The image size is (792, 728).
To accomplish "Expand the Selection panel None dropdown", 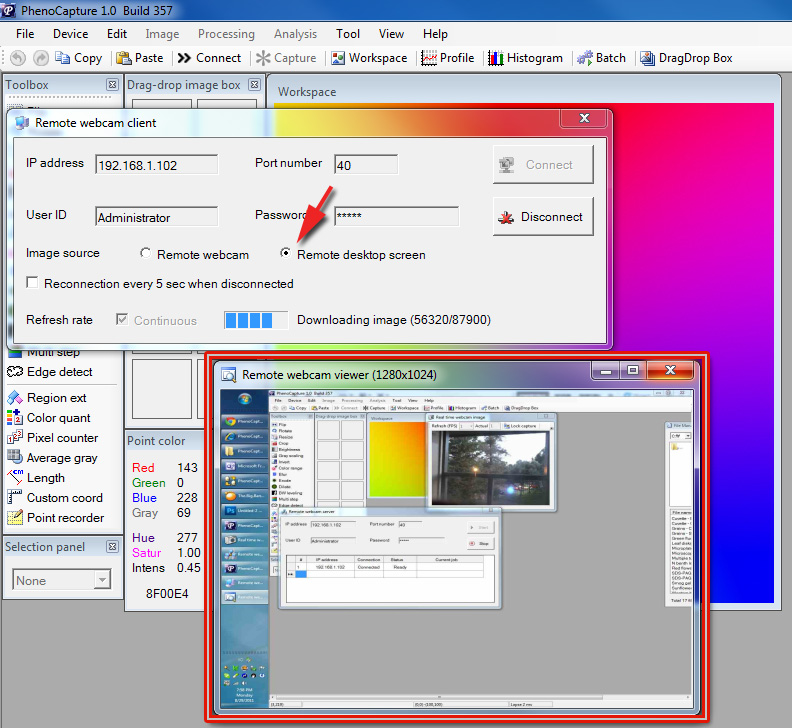I will [102, 580].
